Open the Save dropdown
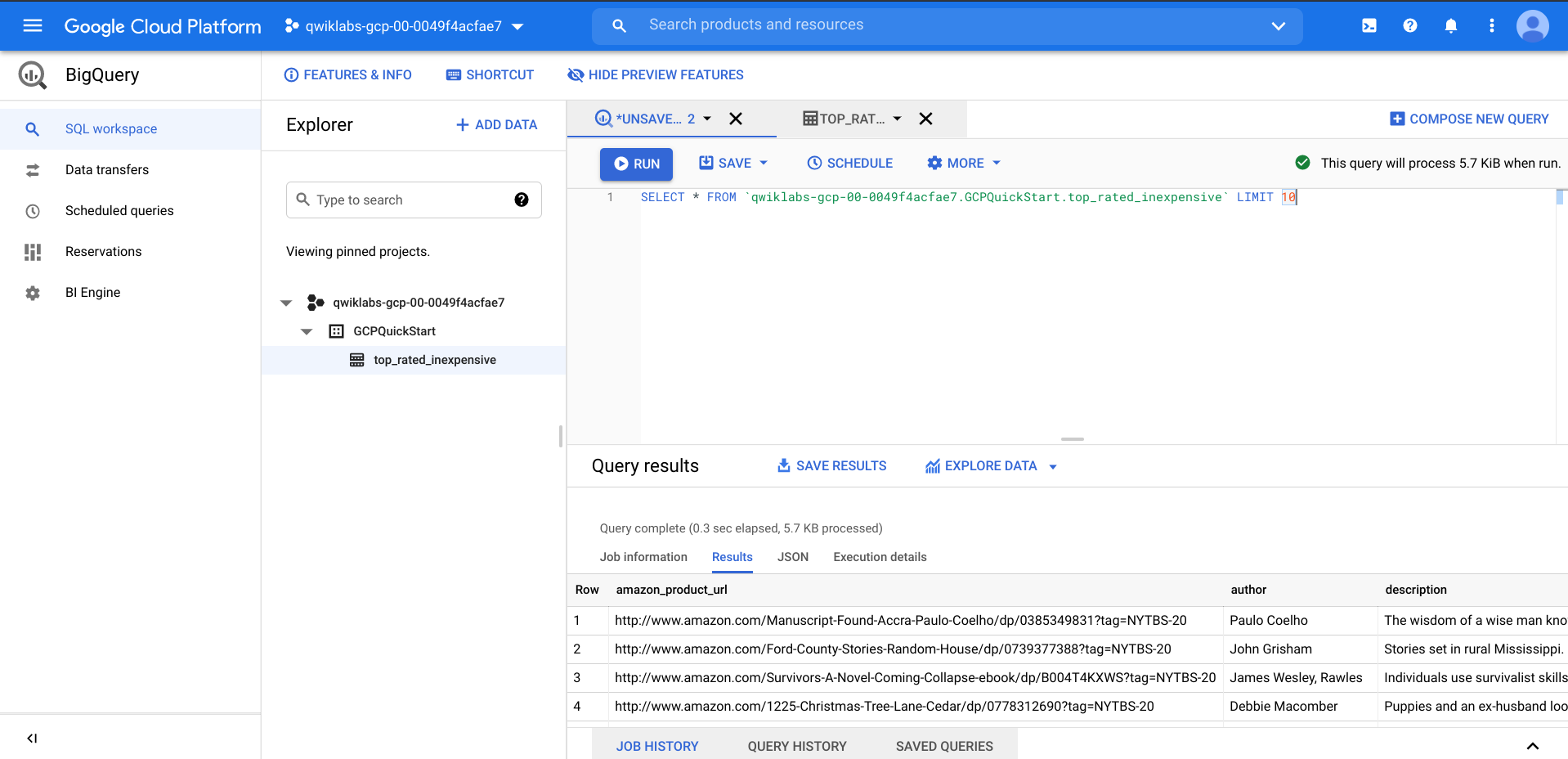This screenshot has height=759, width=1568. [x=733, y=163]
